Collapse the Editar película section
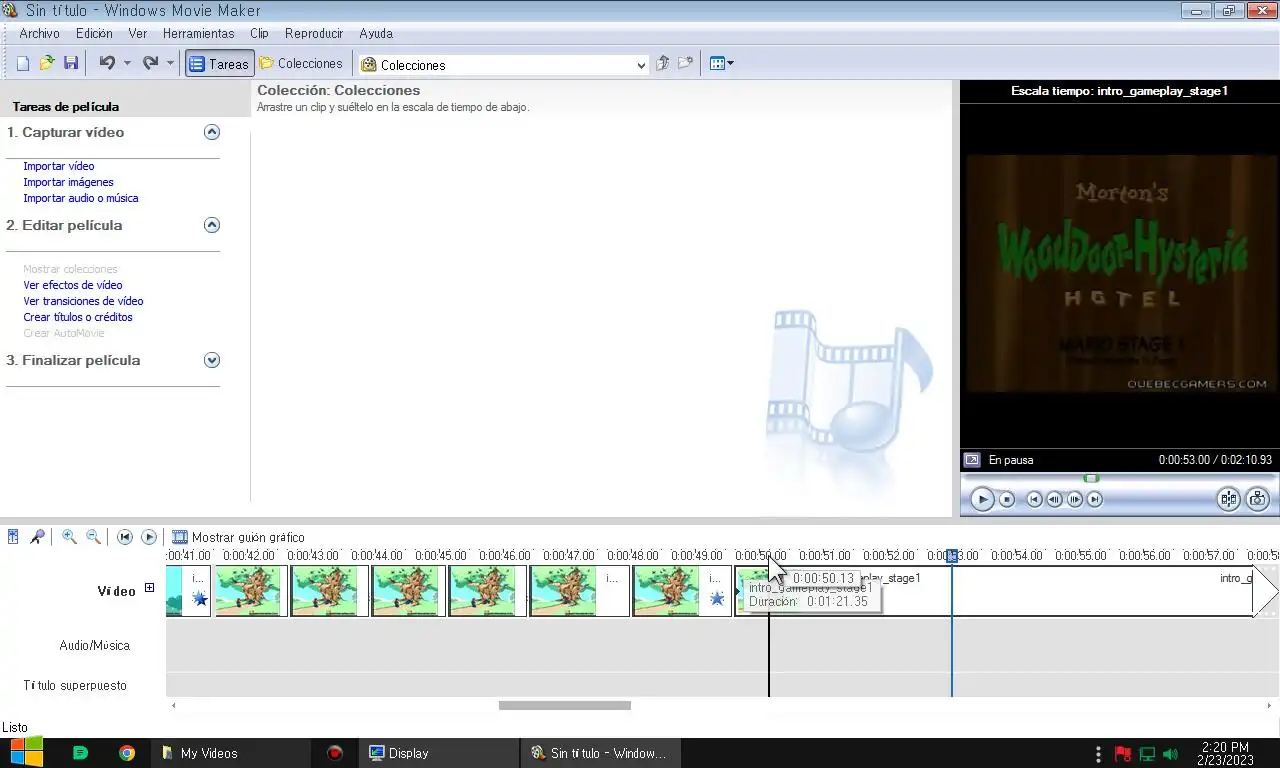 (211, 225)
